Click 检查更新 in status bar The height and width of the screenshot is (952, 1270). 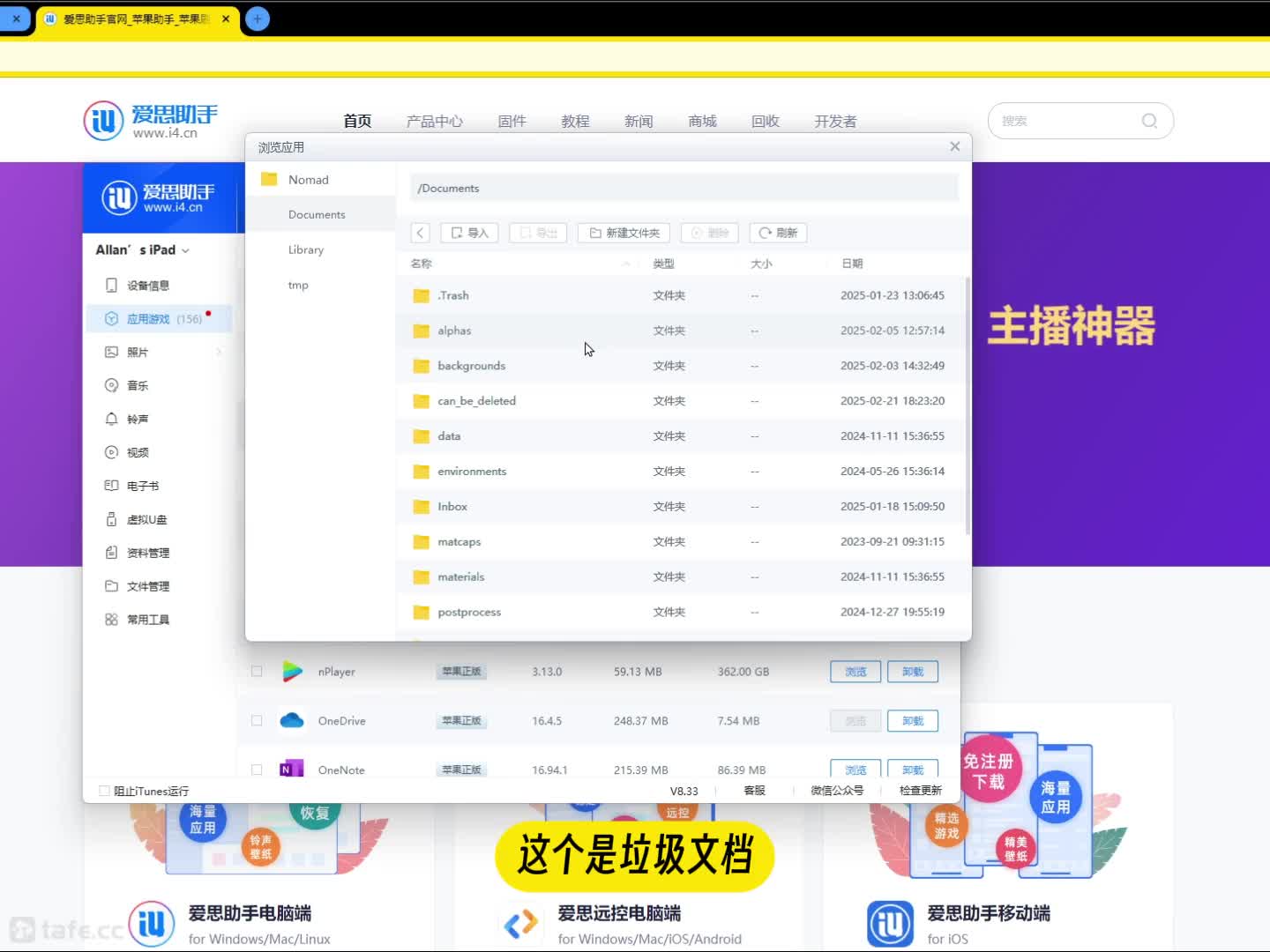[921, 791]
